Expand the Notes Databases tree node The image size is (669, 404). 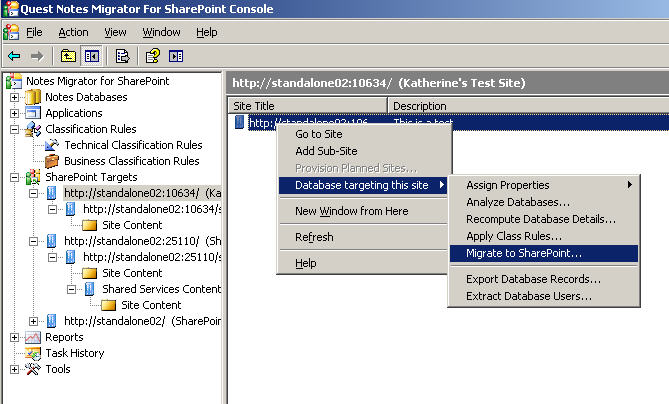click(x=14, y=97)
